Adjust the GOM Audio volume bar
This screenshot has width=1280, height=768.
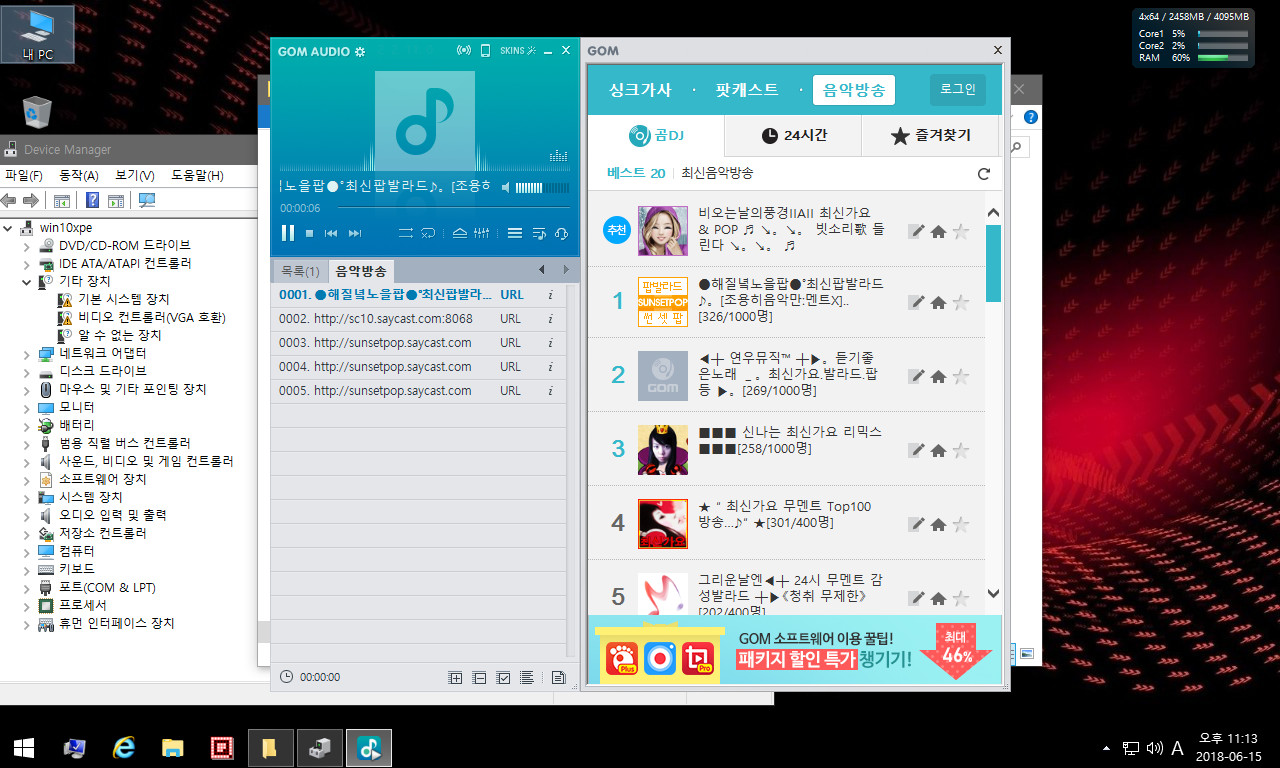click(x=542, y=187)
